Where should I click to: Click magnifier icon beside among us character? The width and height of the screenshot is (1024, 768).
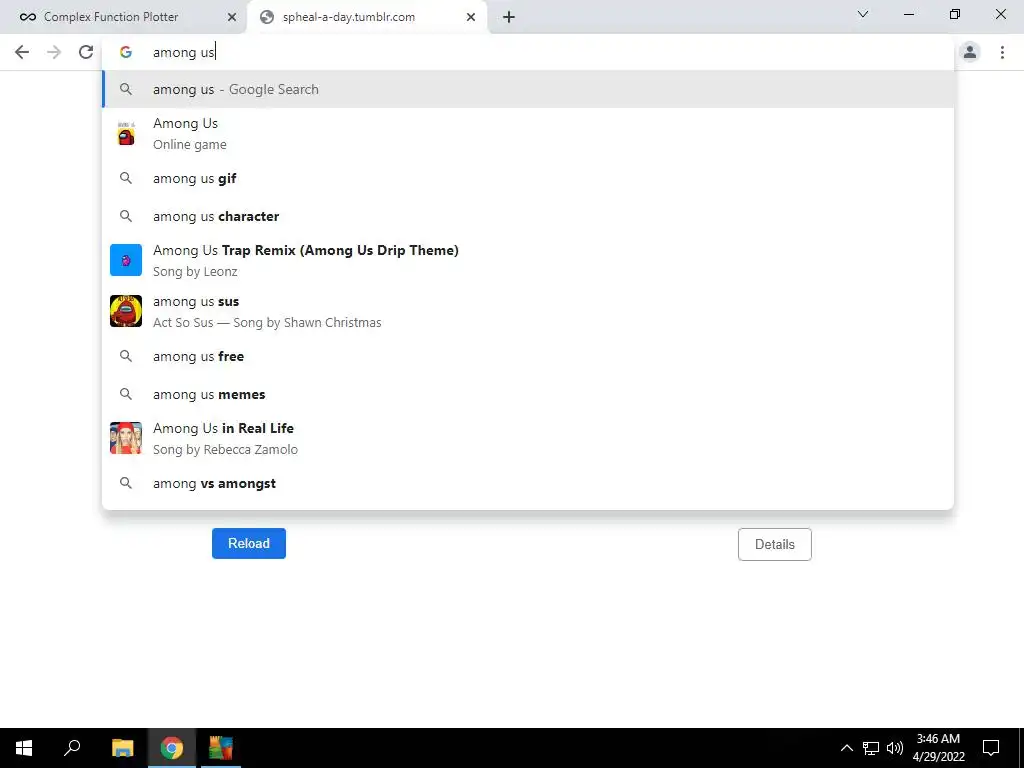pyautogui.click(x=126, y=216)
